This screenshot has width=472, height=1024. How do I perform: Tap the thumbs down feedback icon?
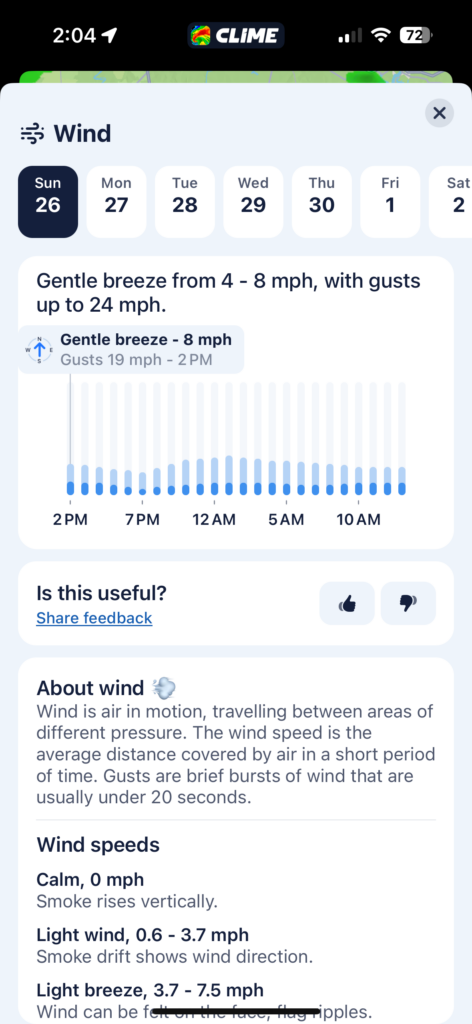pos(408,603)
